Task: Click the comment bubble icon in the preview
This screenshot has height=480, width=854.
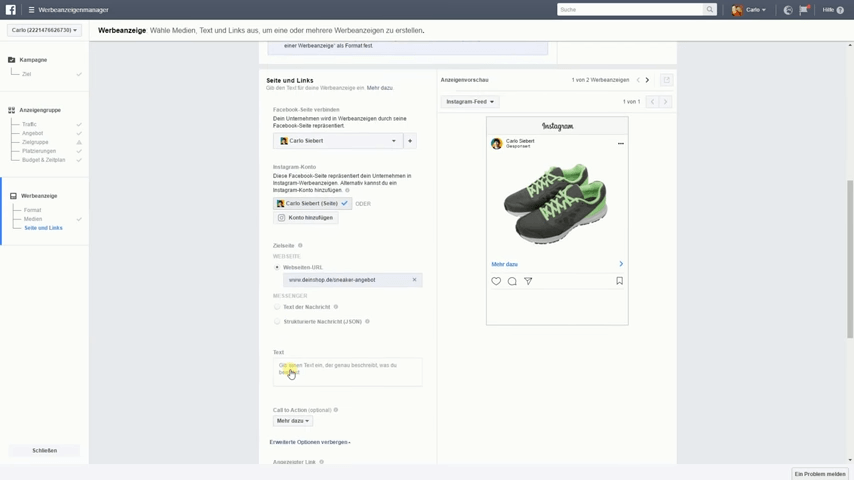Action: [x=512, y=281]
